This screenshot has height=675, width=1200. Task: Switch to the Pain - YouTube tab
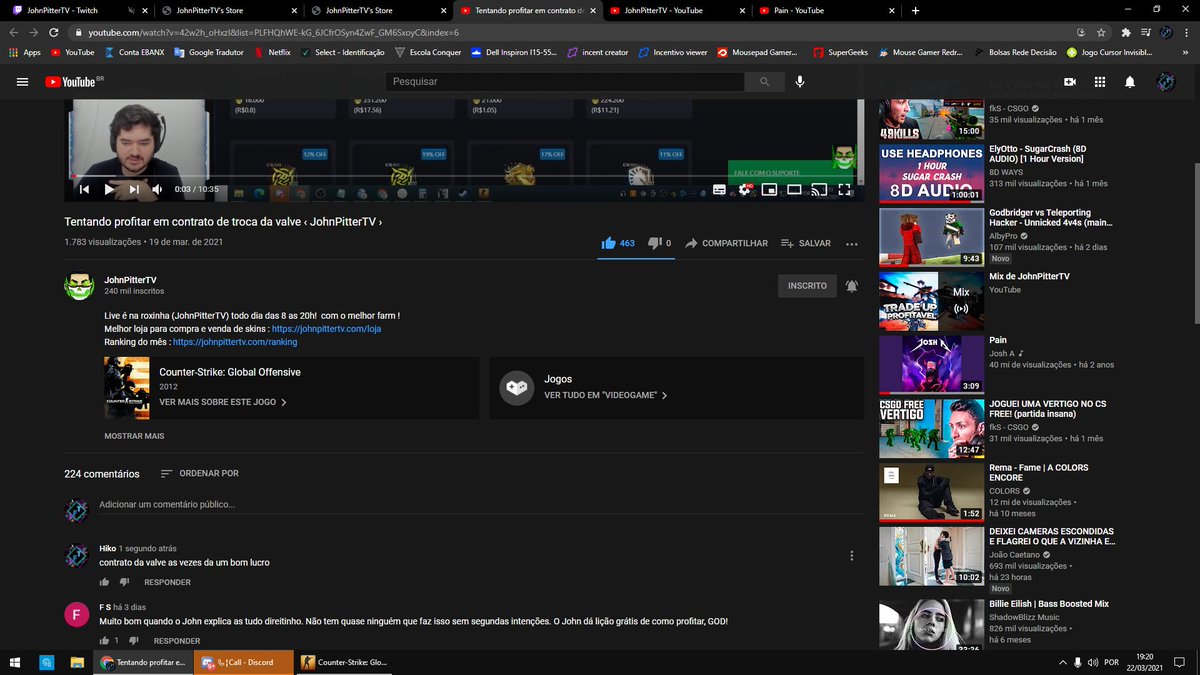click(823, 10)
